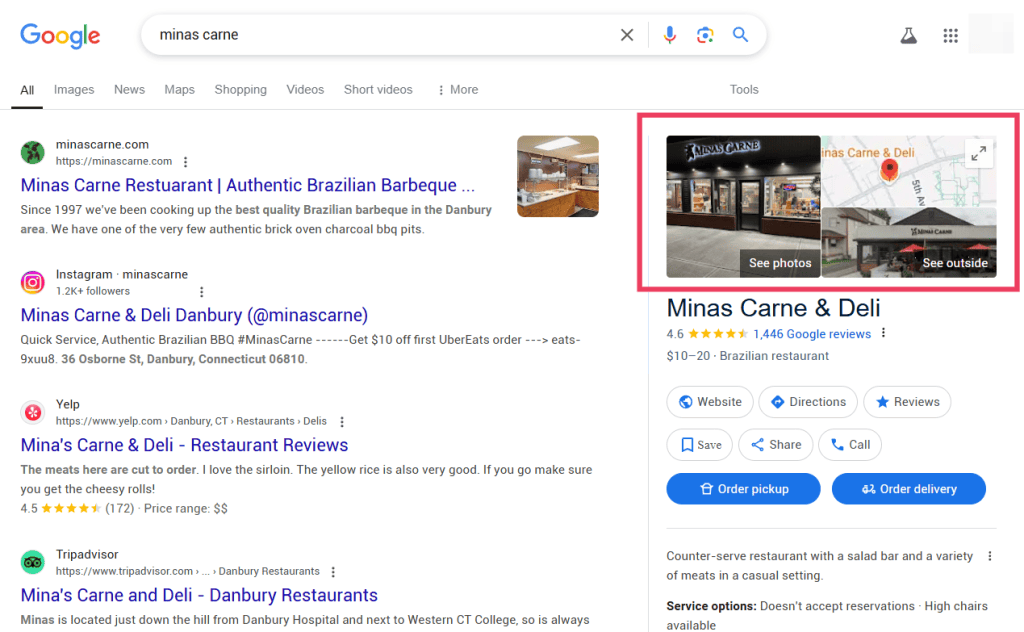Click the Order pickup button
Screen dimensions: 1024x632
(743, 488)
